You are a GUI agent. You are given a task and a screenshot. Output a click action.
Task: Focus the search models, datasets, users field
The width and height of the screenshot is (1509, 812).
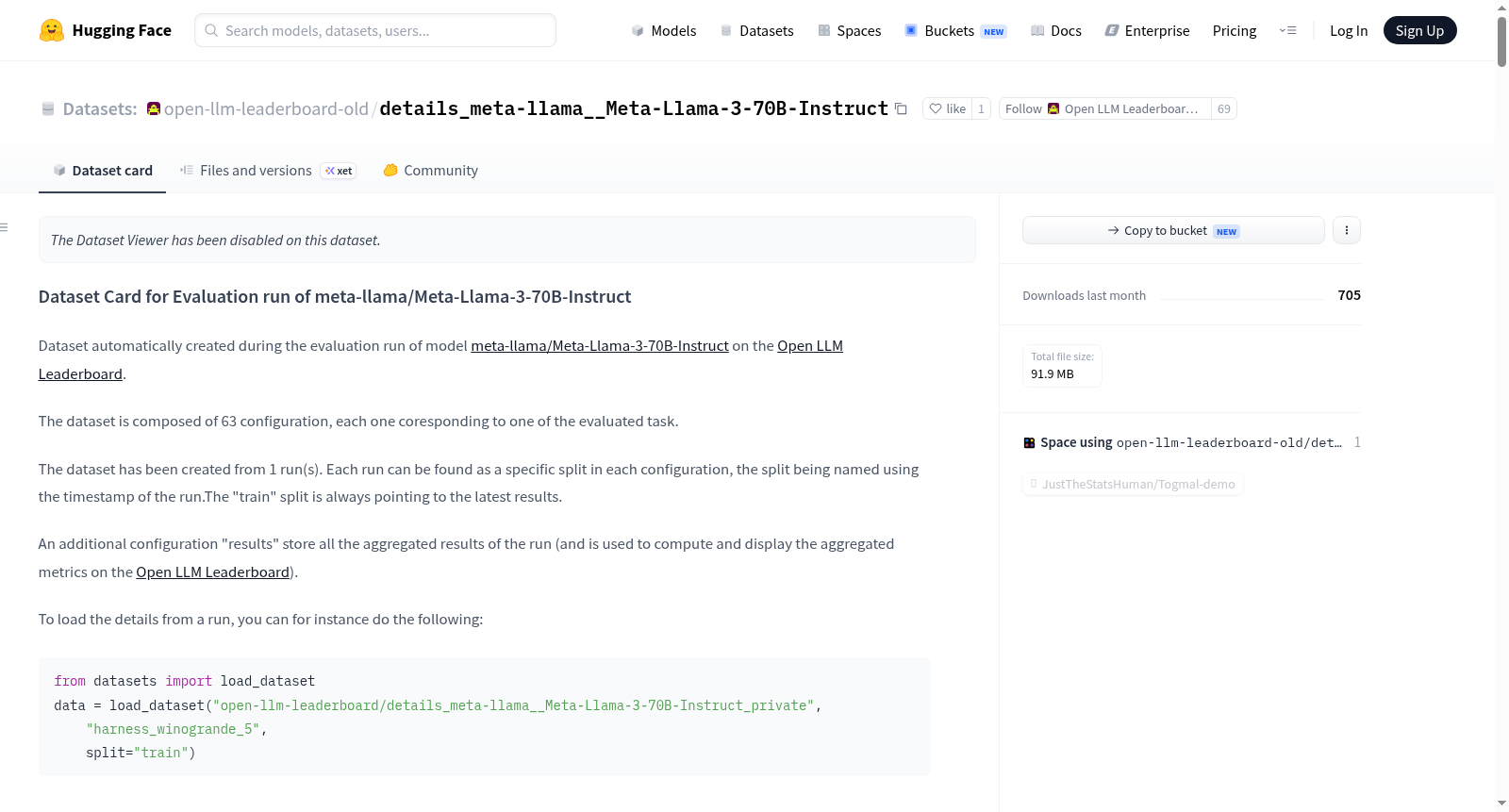(375, 30)
